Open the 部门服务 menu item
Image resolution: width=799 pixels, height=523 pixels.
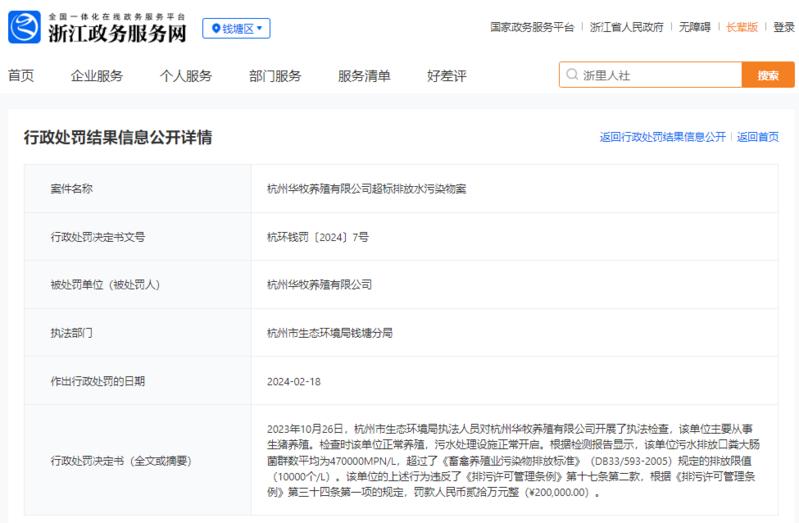pos(275,76)
